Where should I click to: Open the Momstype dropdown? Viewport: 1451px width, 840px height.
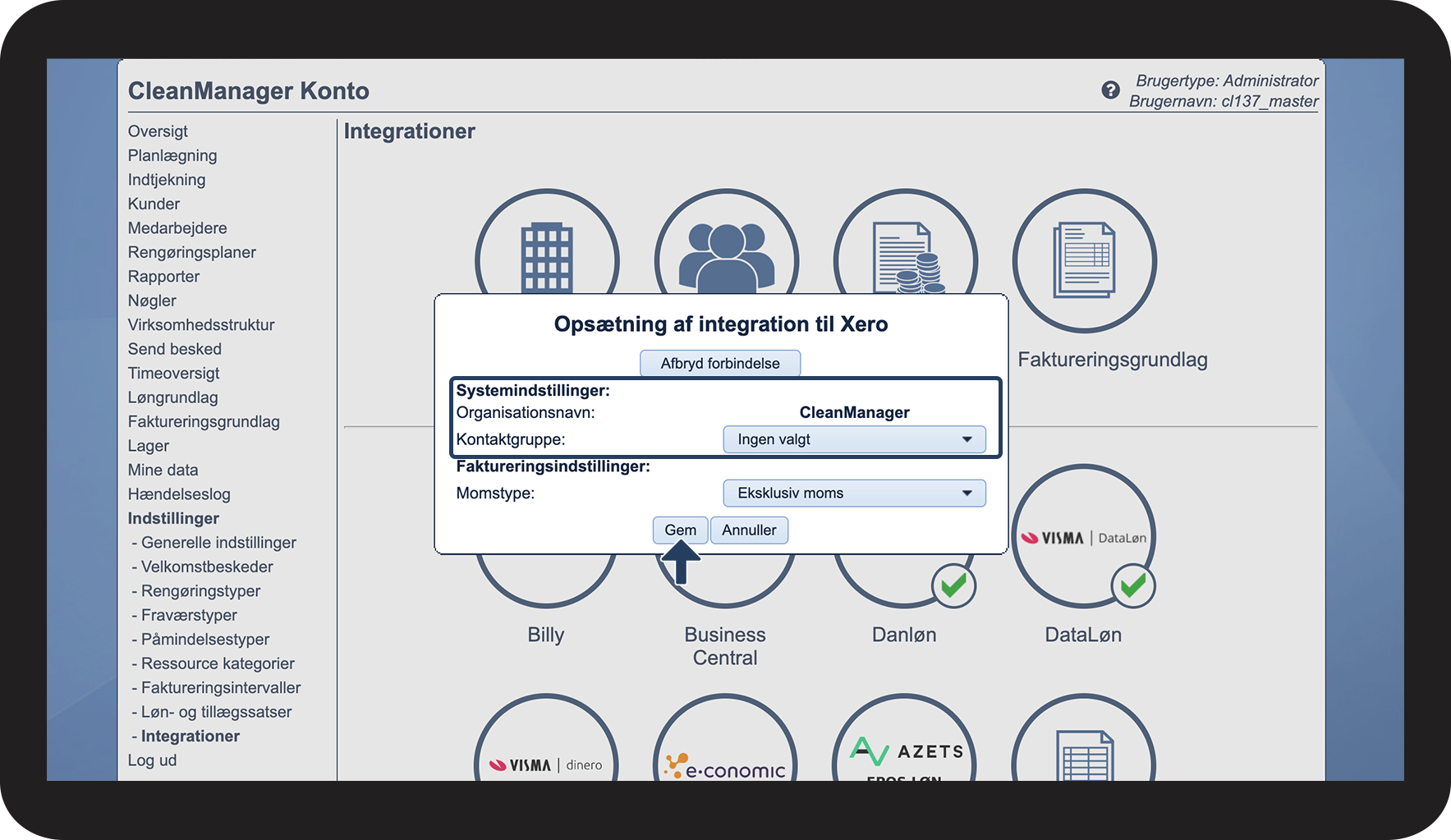tap(854, 493)
